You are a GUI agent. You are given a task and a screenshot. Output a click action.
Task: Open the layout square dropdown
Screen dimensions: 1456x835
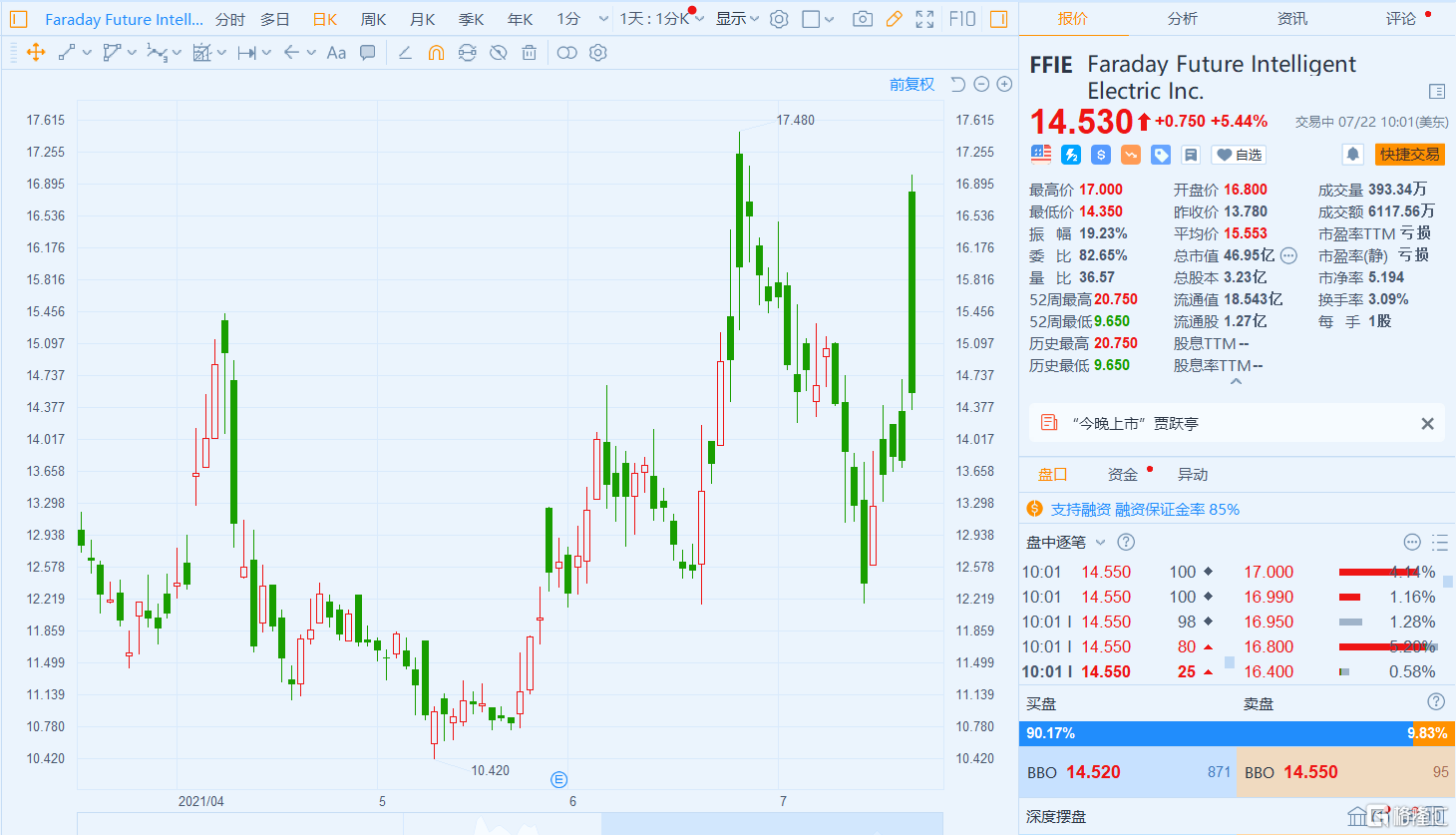818,19
